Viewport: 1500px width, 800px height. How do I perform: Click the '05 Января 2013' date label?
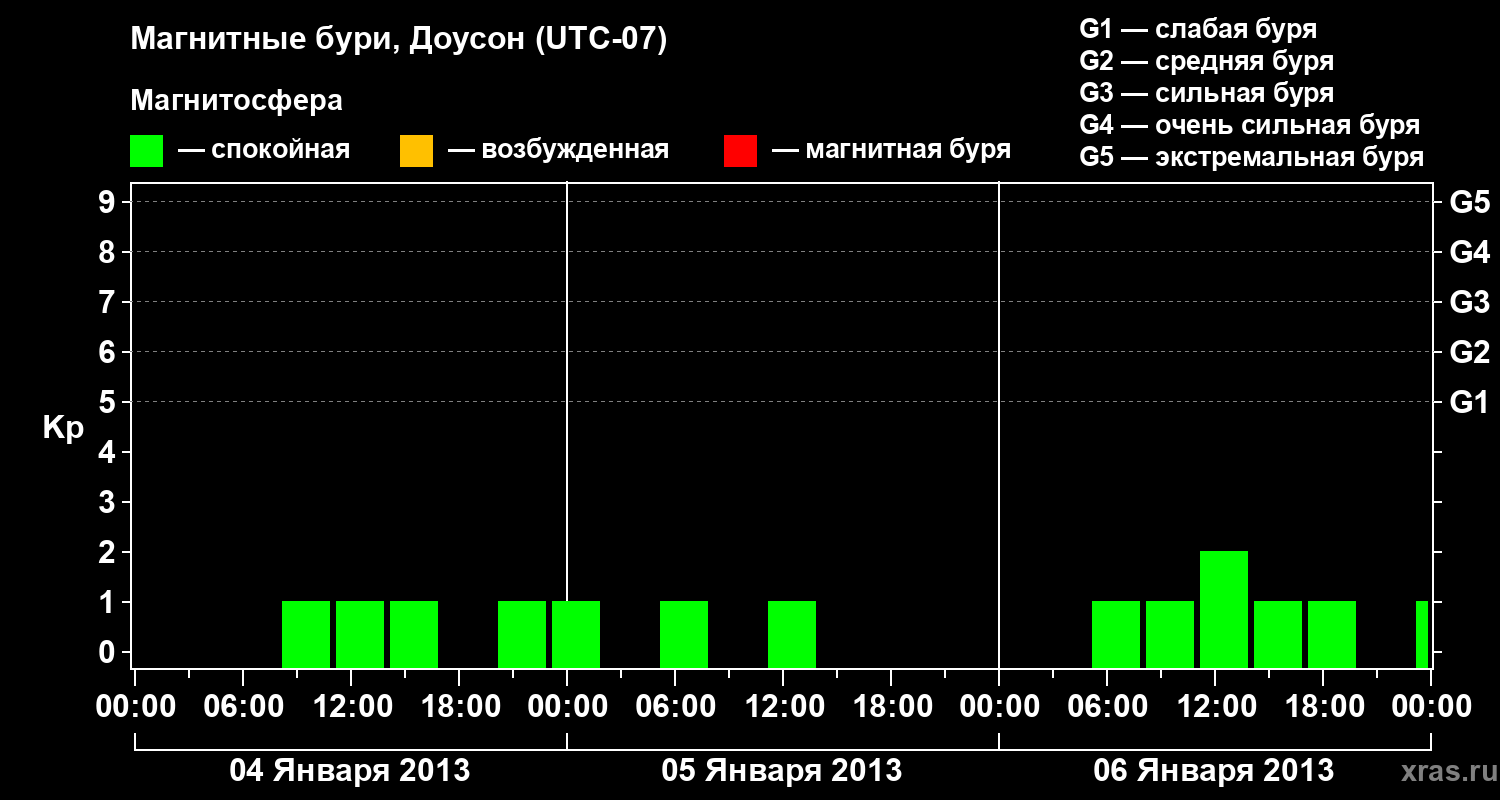point(782,771)
